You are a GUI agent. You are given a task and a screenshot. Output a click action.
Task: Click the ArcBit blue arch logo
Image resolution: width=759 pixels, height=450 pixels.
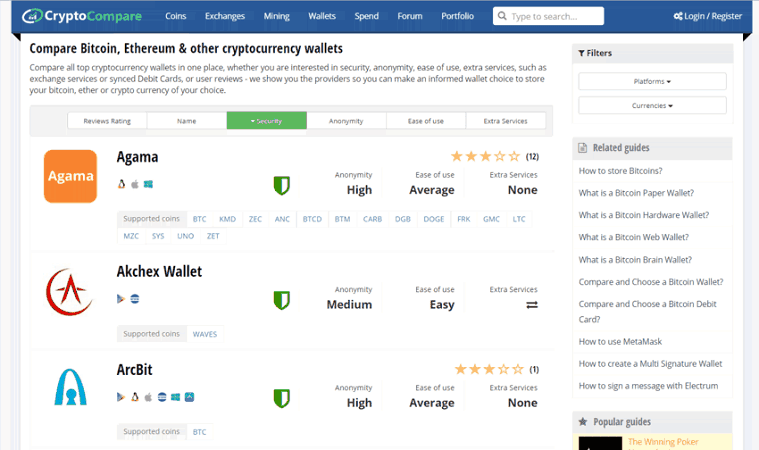tap(70, 387)
